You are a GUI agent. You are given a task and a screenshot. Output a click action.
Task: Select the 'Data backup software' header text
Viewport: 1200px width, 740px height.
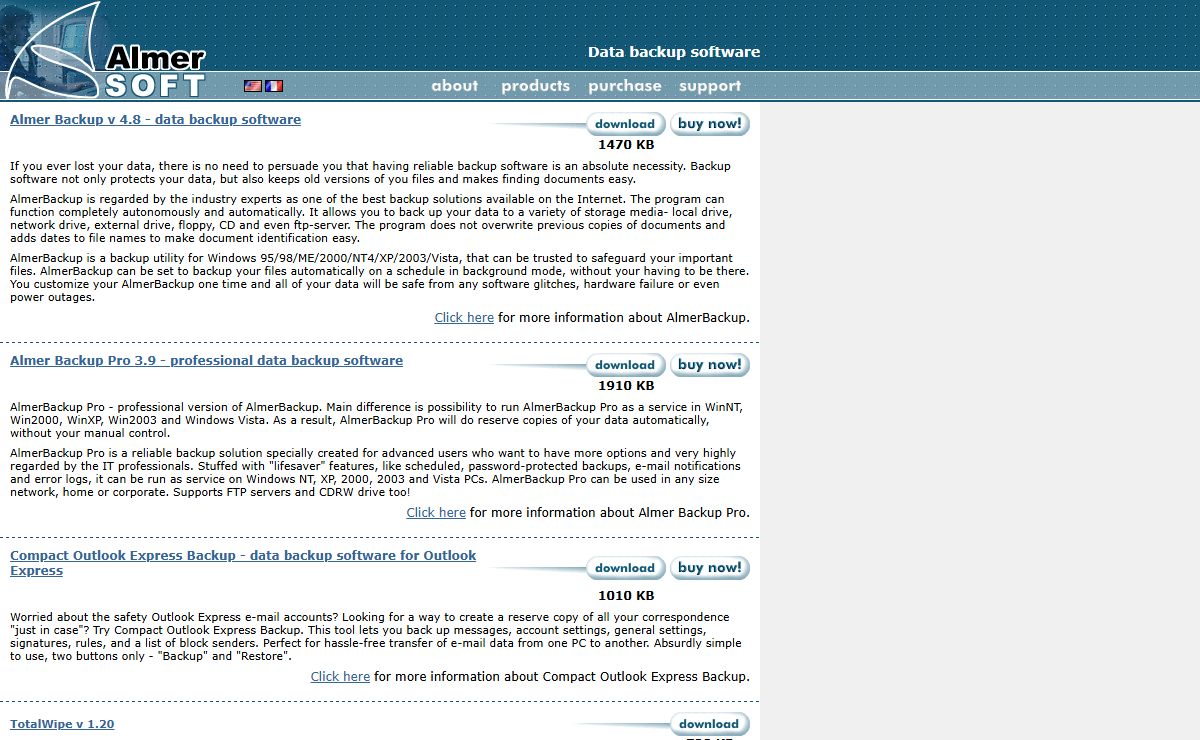(674, 52)
